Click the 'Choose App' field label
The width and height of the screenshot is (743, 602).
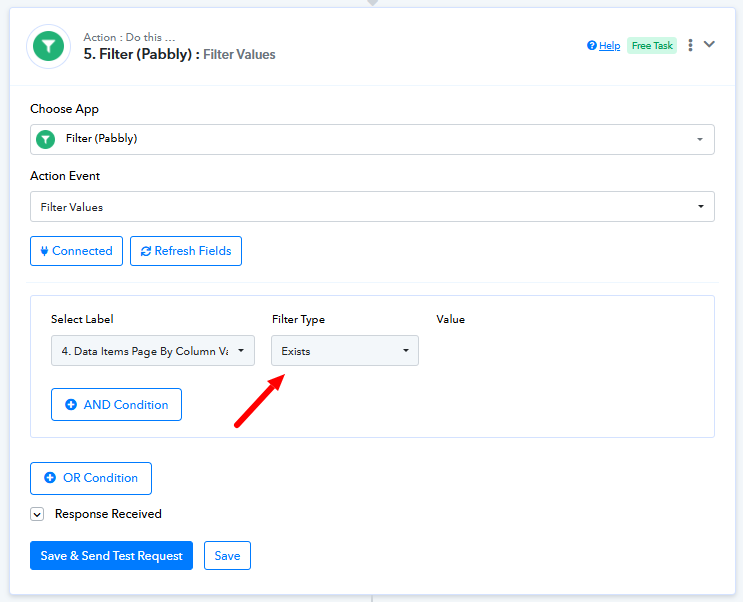pos(64,109)
